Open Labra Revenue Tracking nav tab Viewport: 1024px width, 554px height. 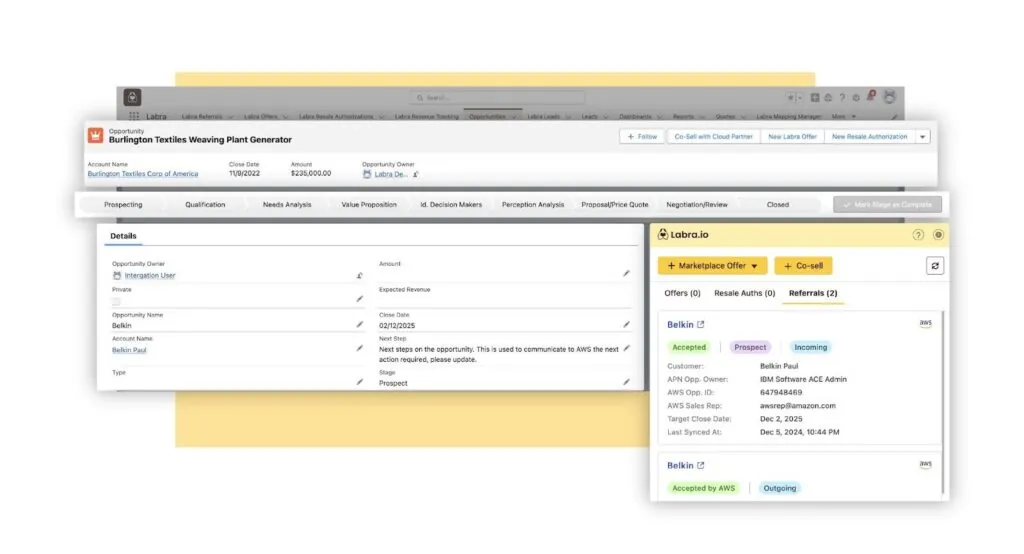point(426,117)
